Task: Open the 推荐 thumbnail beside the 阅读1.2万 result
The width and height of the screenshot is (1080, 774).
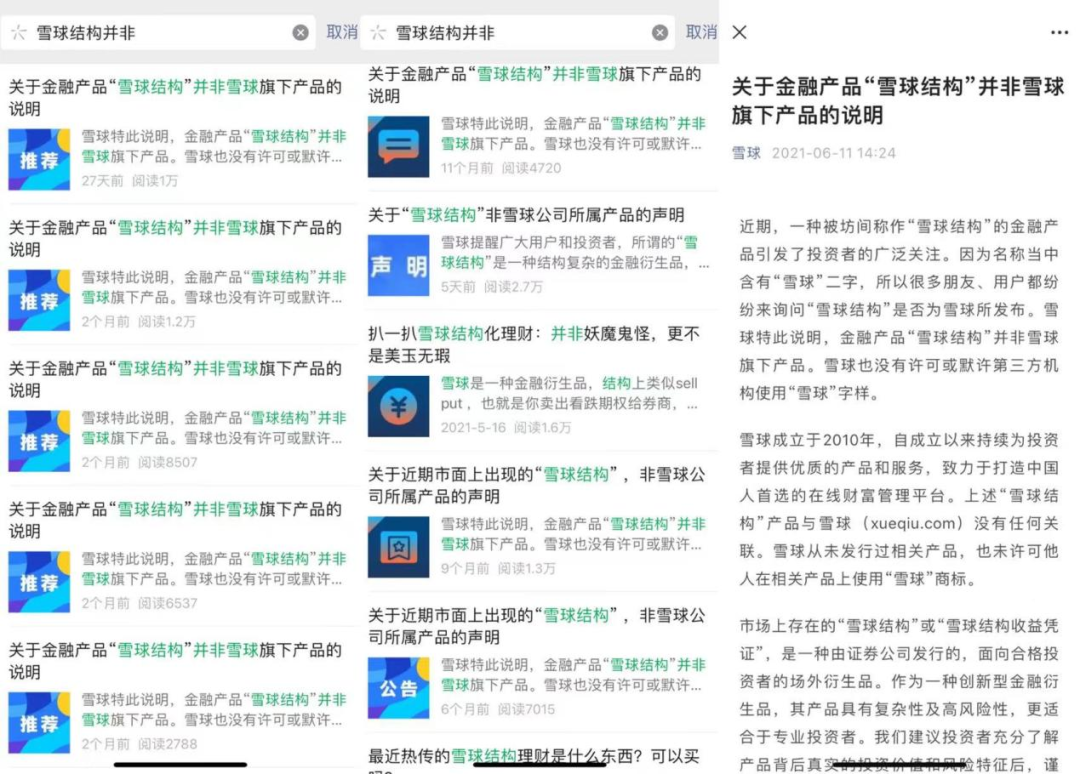Action: [x=39, y=300]
